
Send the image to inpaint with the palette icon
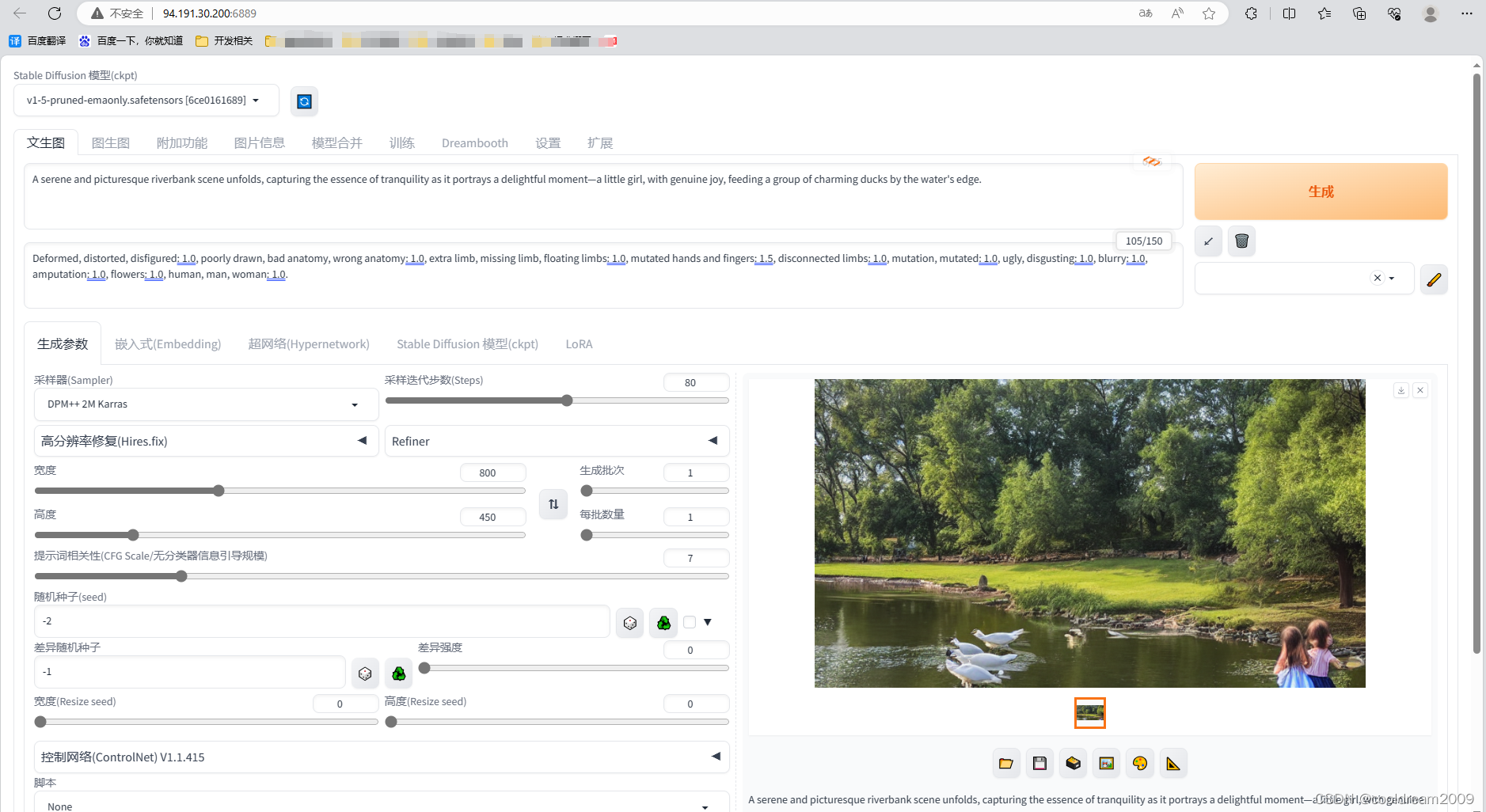click(1140, 764)
